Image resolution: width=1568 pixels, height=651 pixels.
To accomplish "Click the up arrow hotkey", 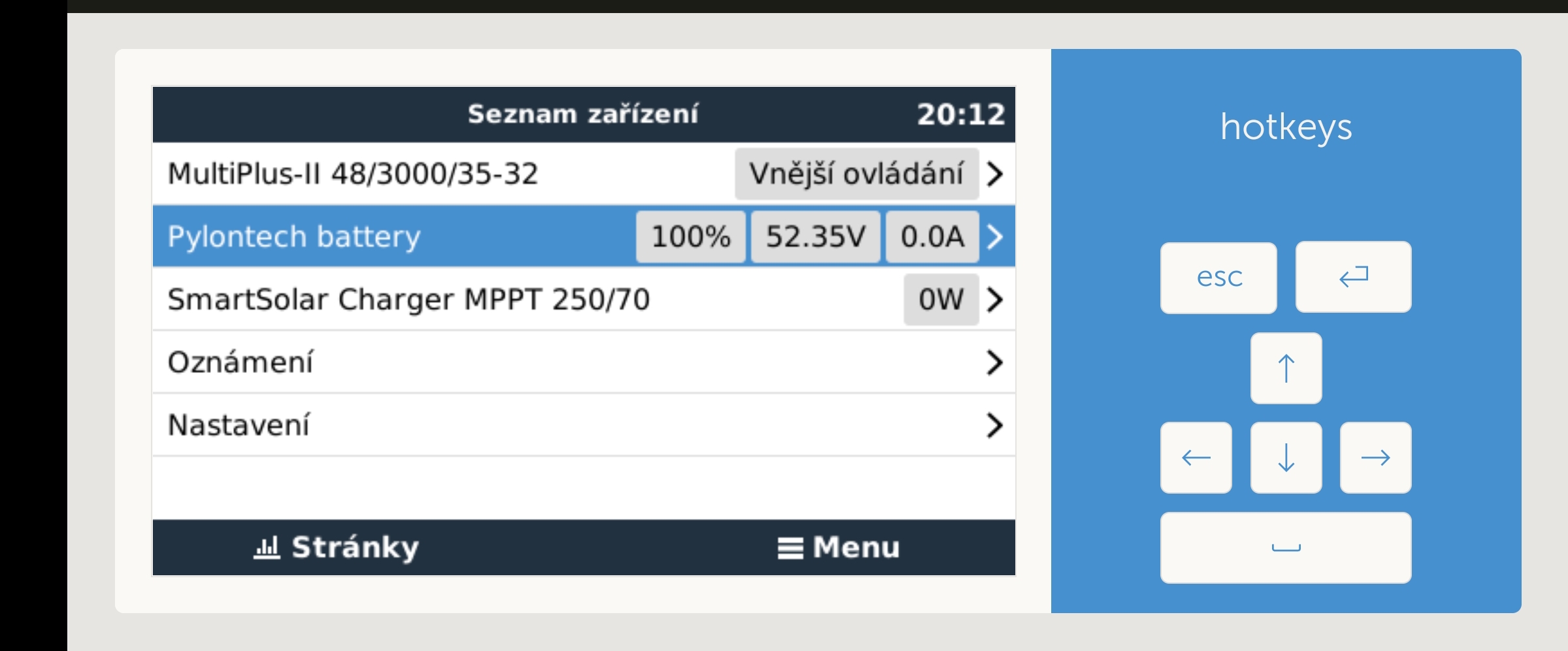I will [1286, 368].
